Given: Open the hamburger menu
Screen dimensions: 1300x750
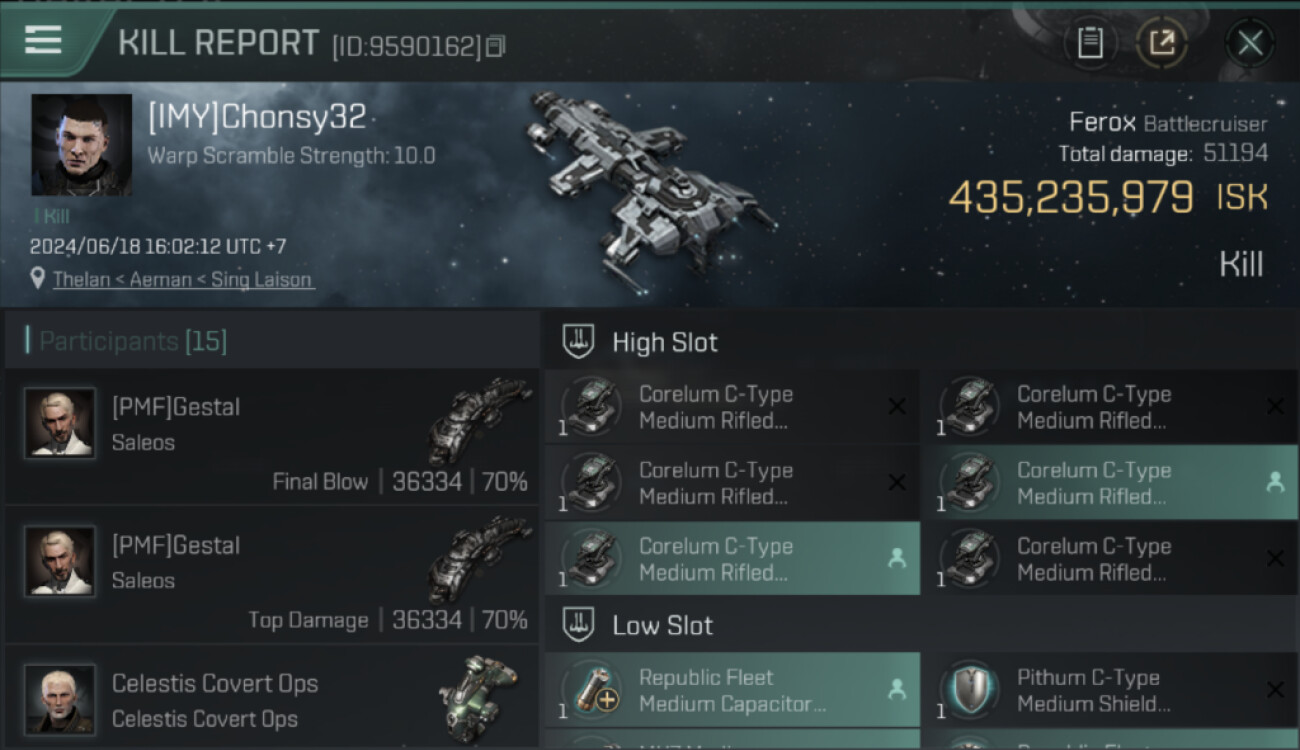Looking at the screenshot, I should click(x=43, y=41).
